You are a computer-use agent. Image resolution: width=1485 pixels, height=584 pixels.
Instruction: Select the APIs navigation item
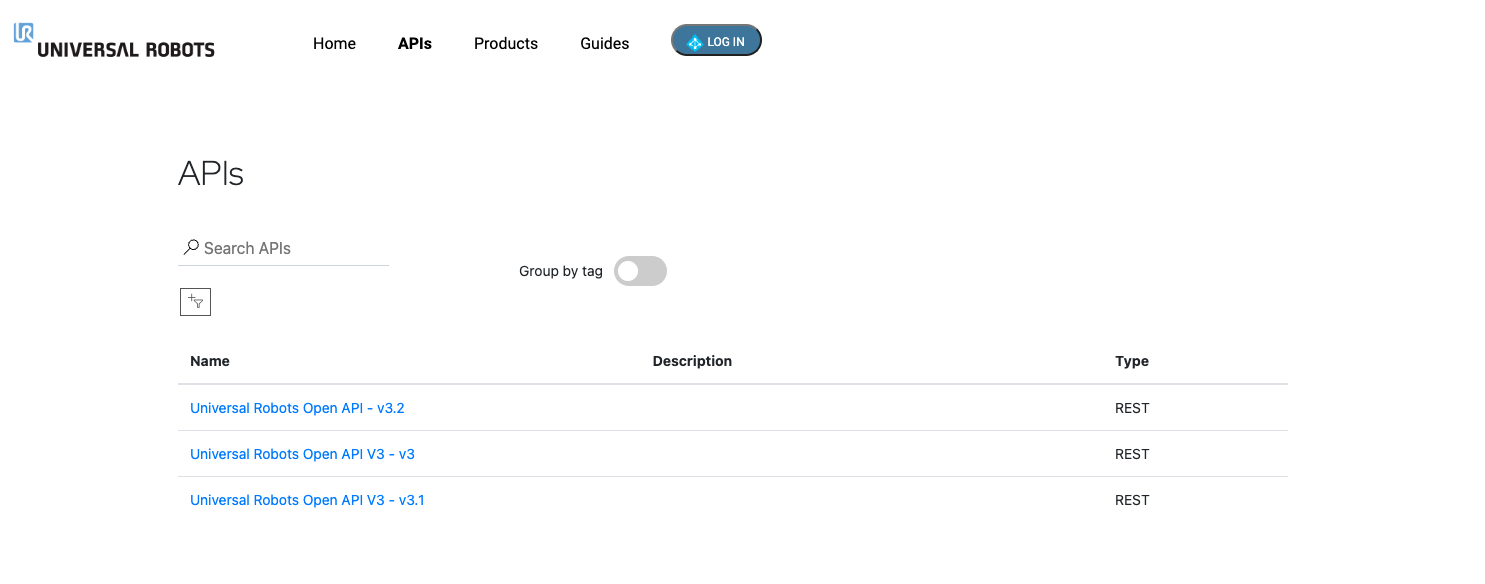(415, 43)
